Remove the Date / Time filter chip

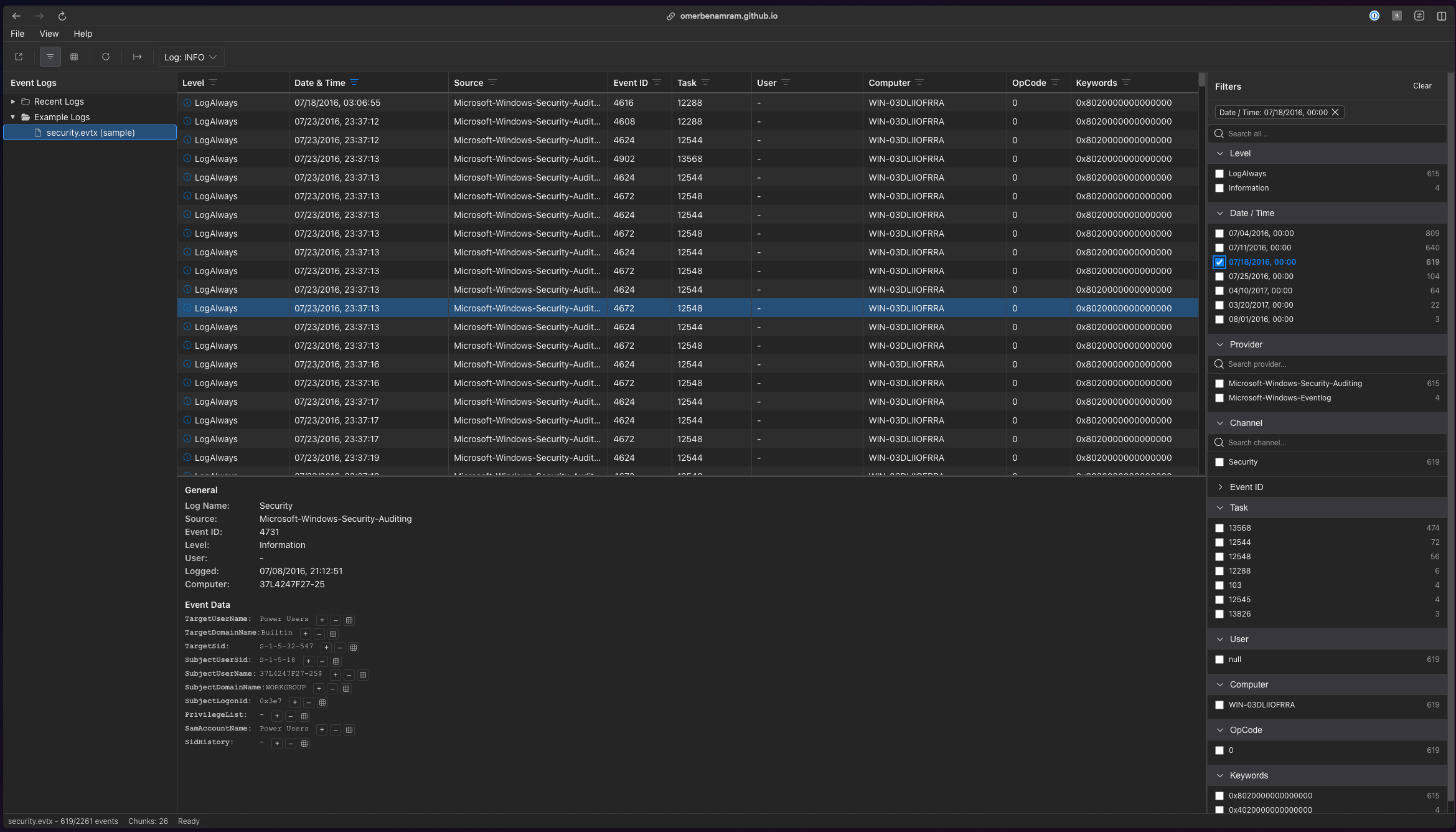[1335, 112]
